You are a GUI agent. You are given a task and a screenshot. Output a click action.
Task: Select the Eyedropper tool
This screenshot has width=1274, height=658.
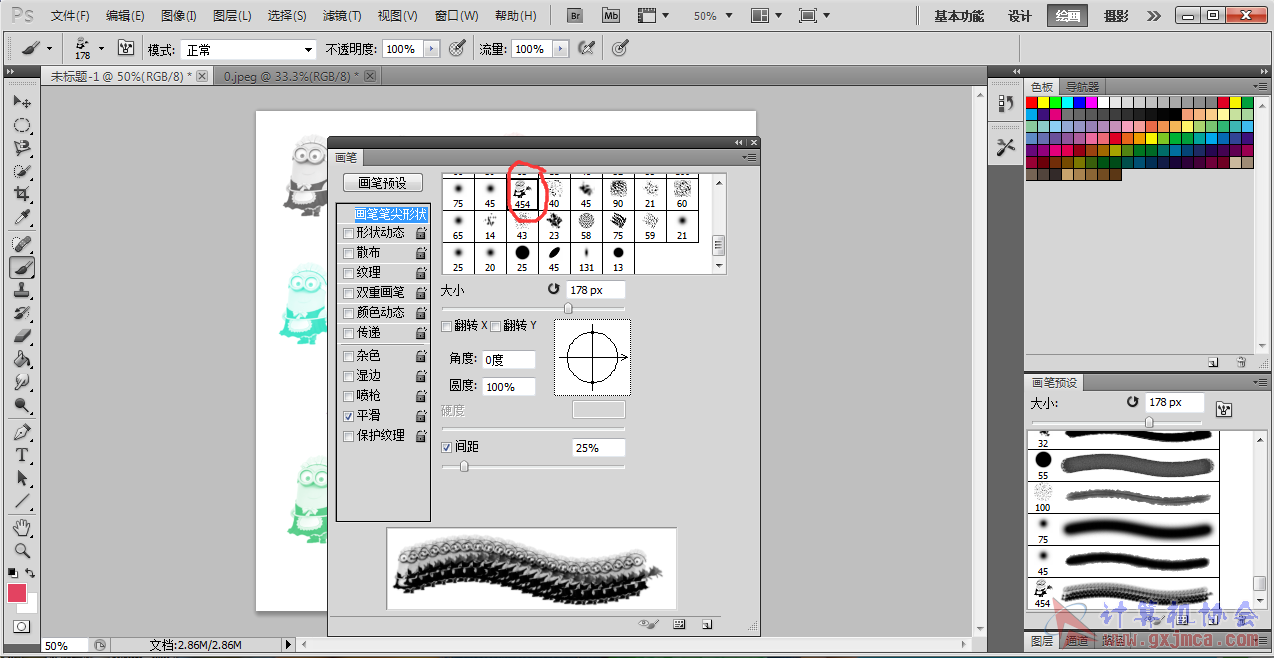point(21,217)
